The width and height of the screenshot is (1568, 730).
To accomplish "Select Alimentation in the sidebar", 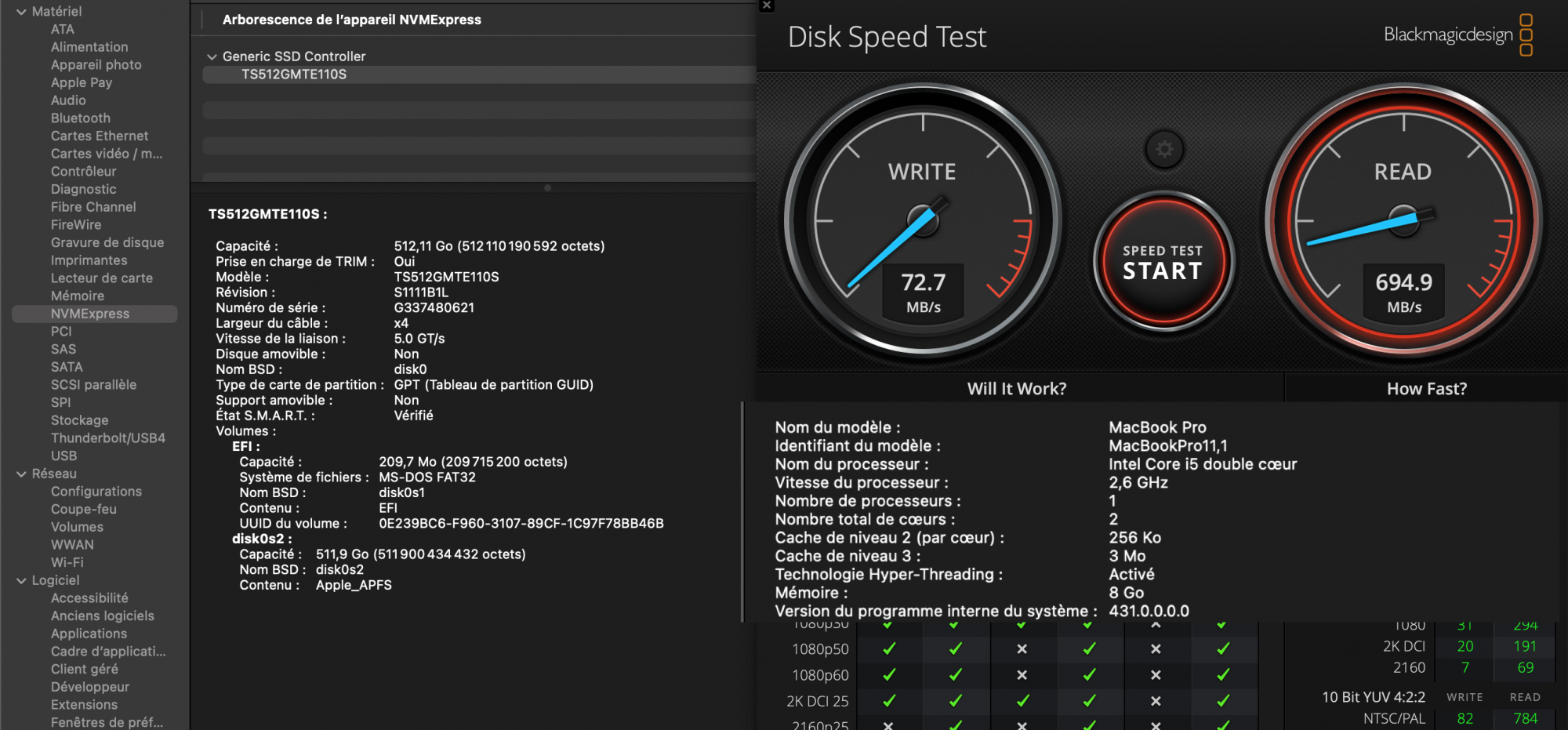I will [89, 47].
